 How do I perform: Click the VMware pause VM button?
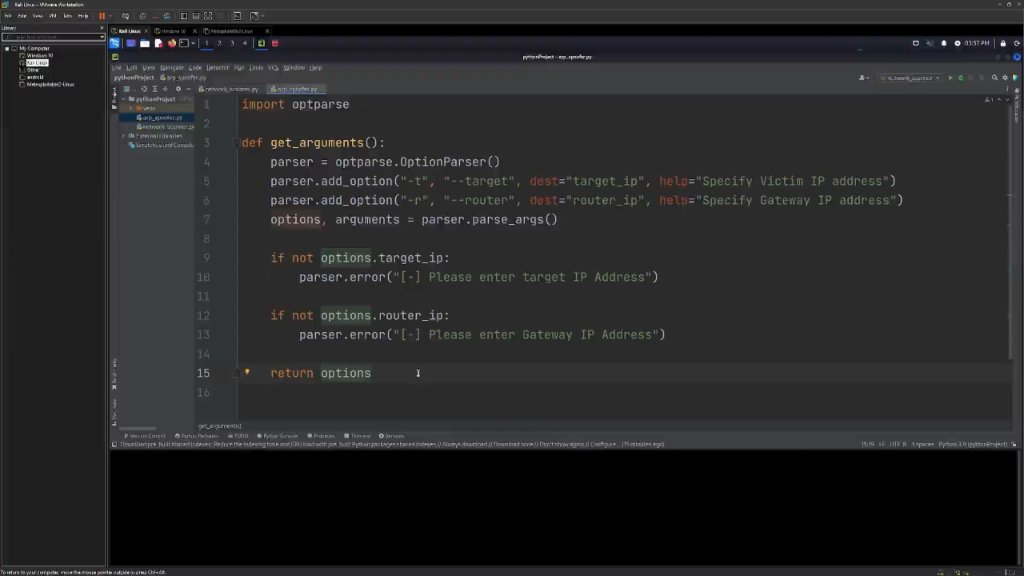click(101, 16)
